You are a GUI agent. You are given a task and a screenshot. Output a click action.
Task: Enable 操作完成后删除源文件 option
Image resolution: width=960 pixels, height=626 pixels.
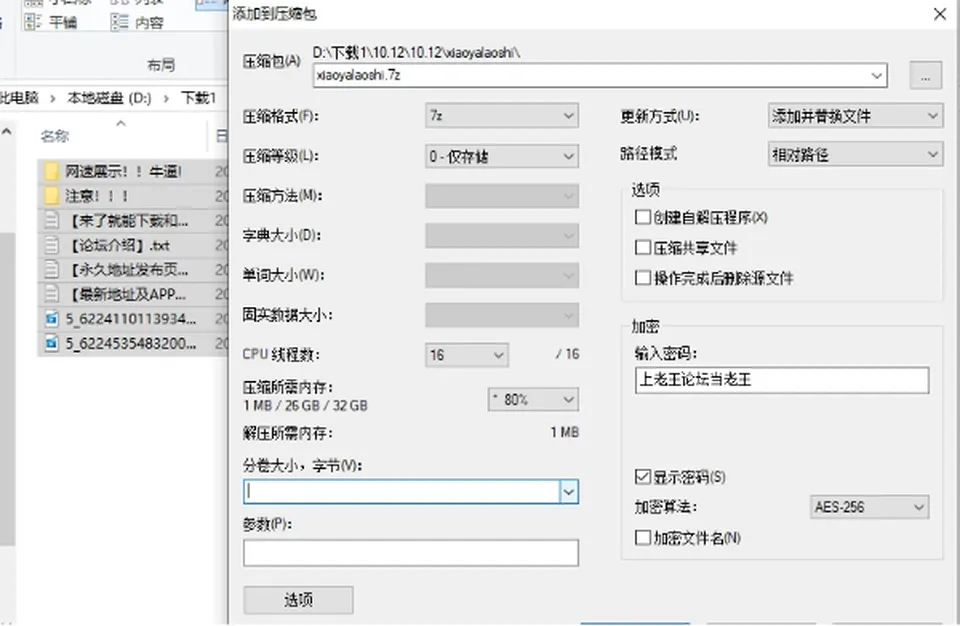tap(643, 278)
